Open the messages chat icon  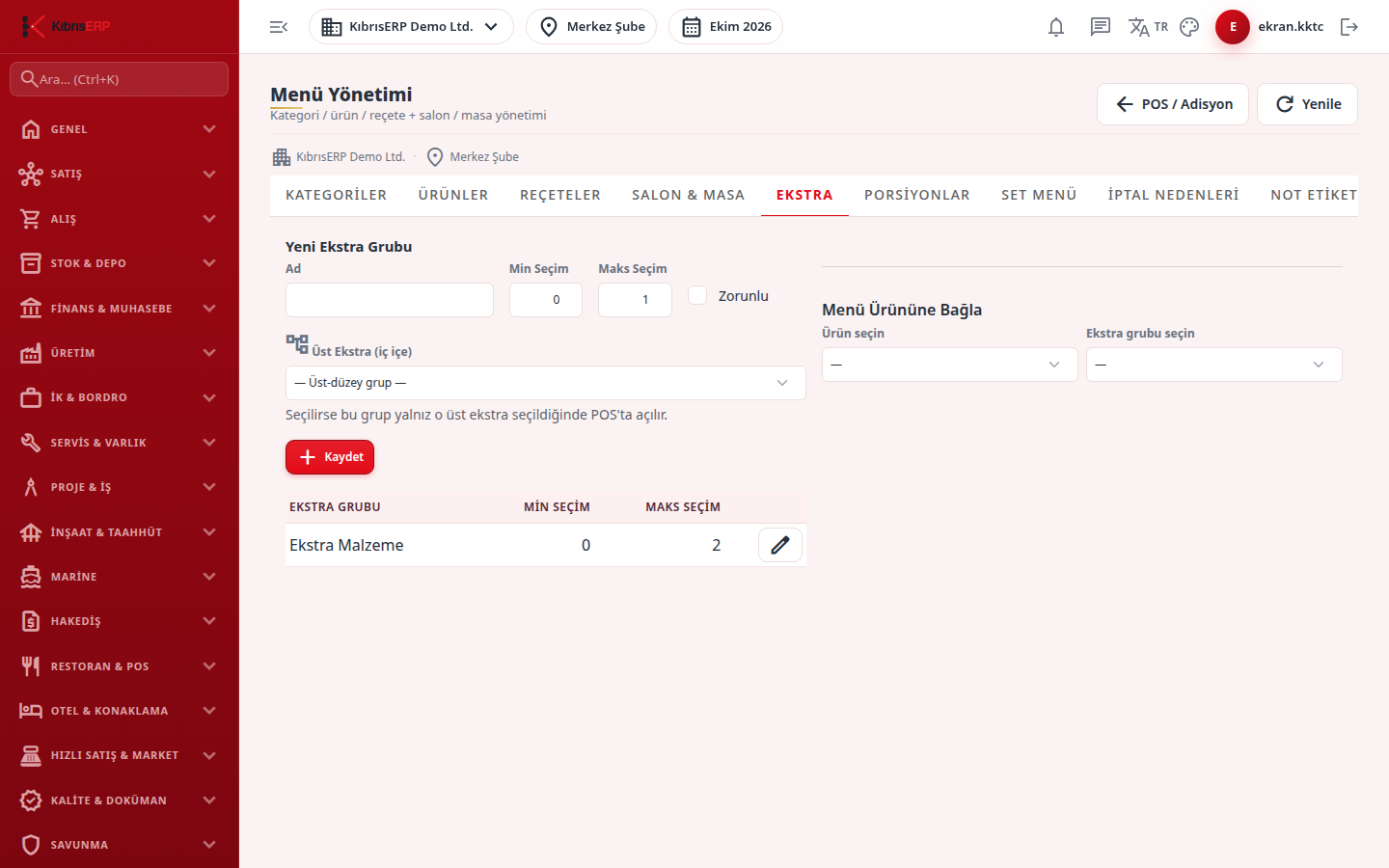click(1101, 27)
